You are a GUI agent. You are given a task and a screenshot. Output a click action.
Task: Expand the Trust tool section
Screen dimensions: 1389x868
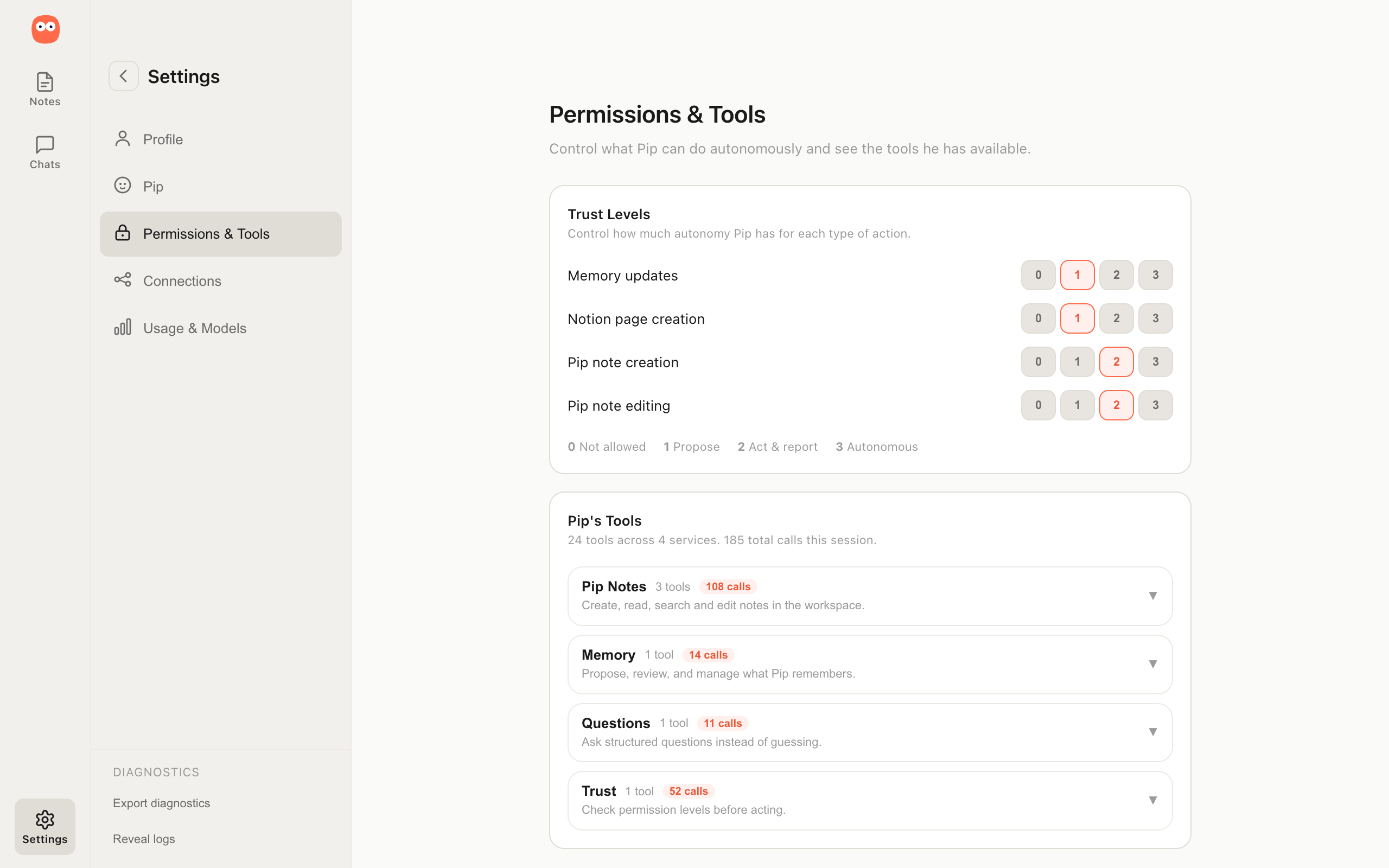870,800
